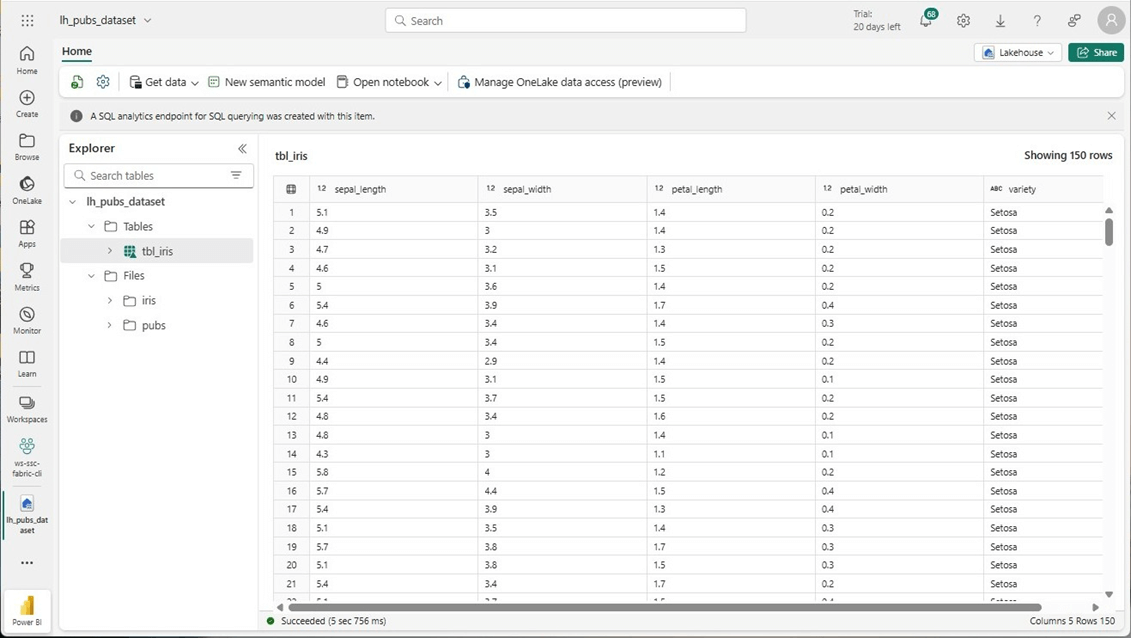Image resolution: width=1131 pixels, height=638 pixels.
Task: Select the pubs folder label
Action: coord(154,325)
